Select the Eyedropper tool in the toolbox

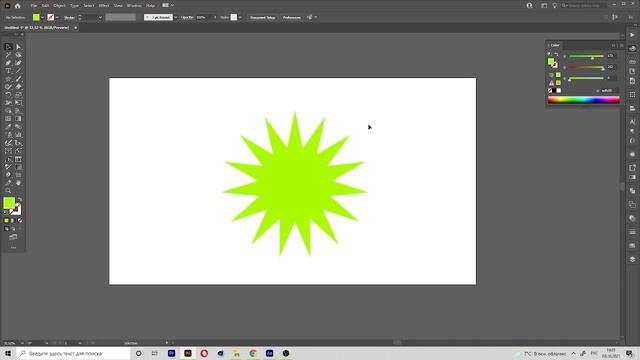pos(8,127)
